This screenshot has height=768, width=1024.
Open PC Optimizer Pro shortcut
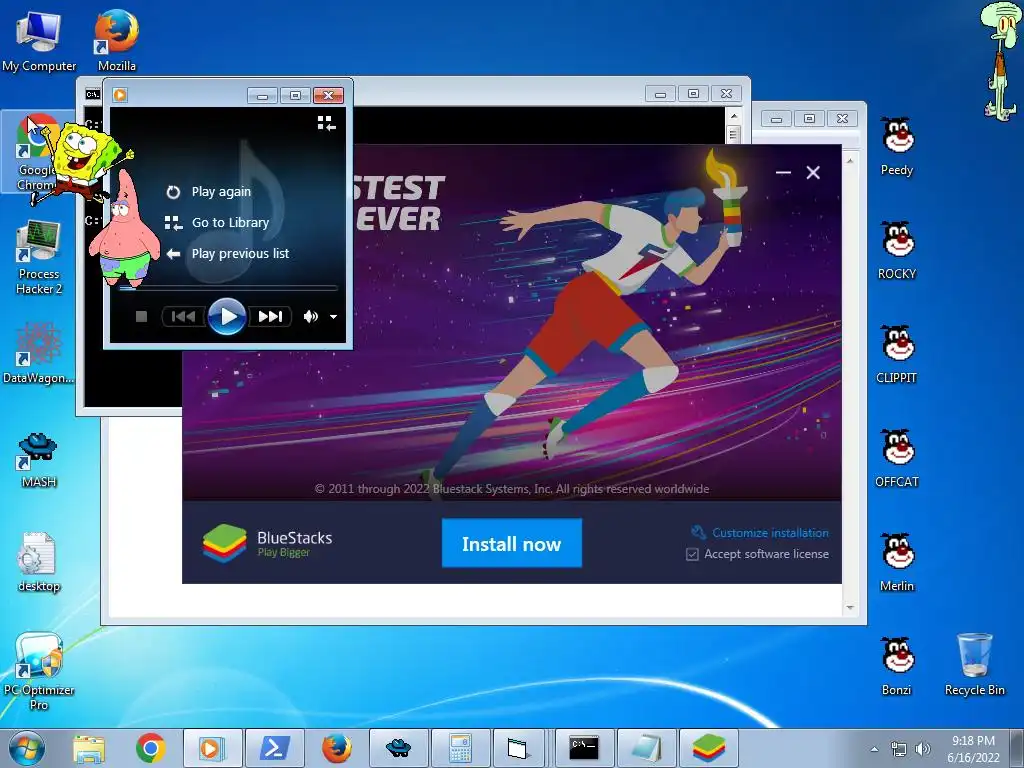(39, 671)
